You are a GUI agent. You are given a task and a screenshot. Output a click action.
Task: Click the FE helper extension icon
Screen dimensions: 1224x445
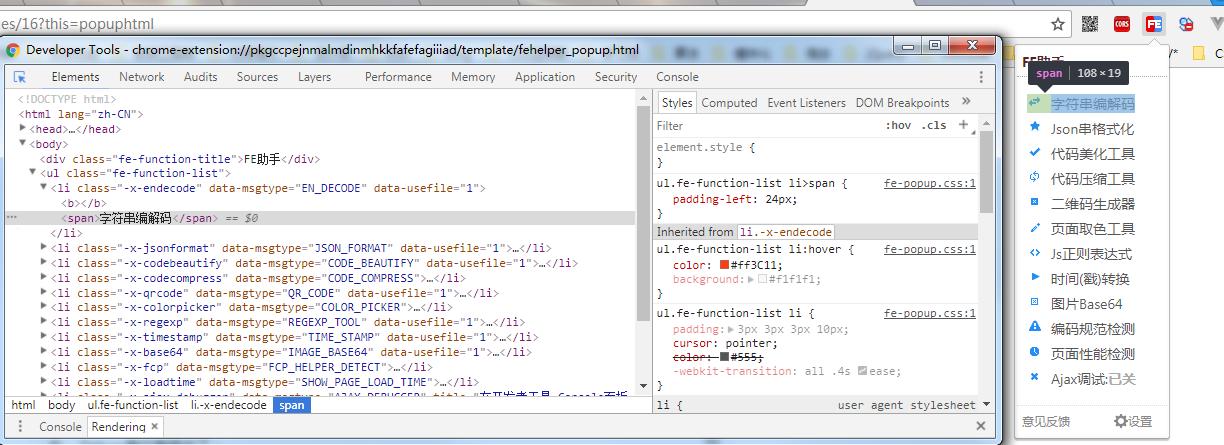click(x=1154, y=24)
